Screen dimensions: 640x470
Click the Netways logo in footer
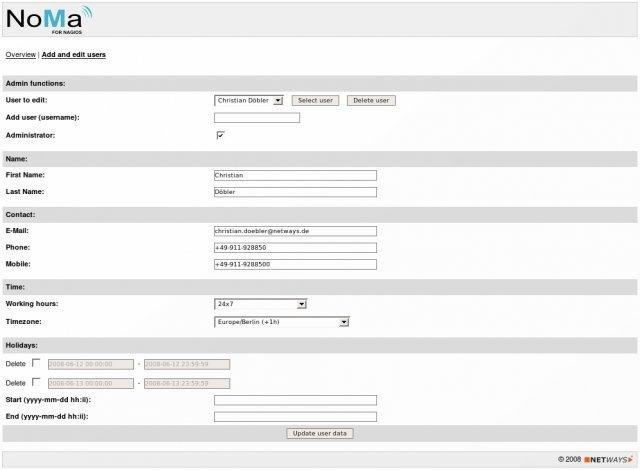(609, 459)
